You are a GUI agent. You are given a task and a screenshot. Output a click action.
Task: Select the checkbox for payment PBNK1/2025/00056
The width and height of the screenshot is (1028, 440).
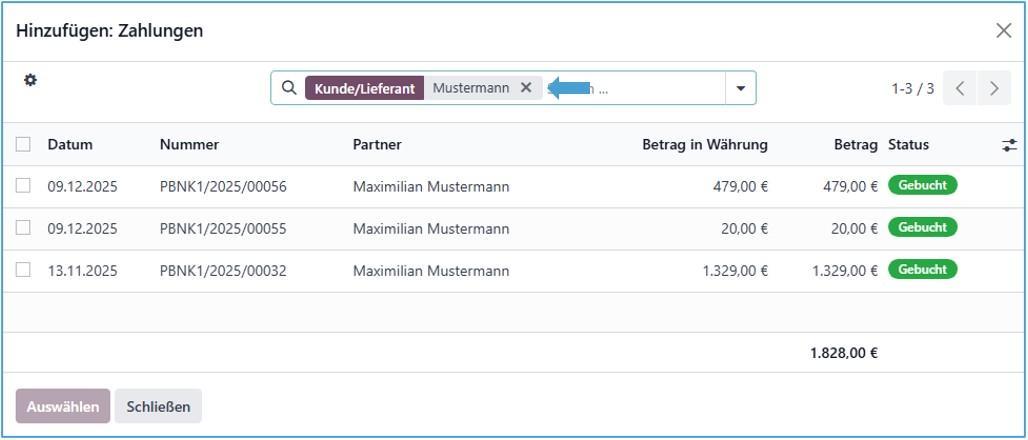(x=23, y=186)
